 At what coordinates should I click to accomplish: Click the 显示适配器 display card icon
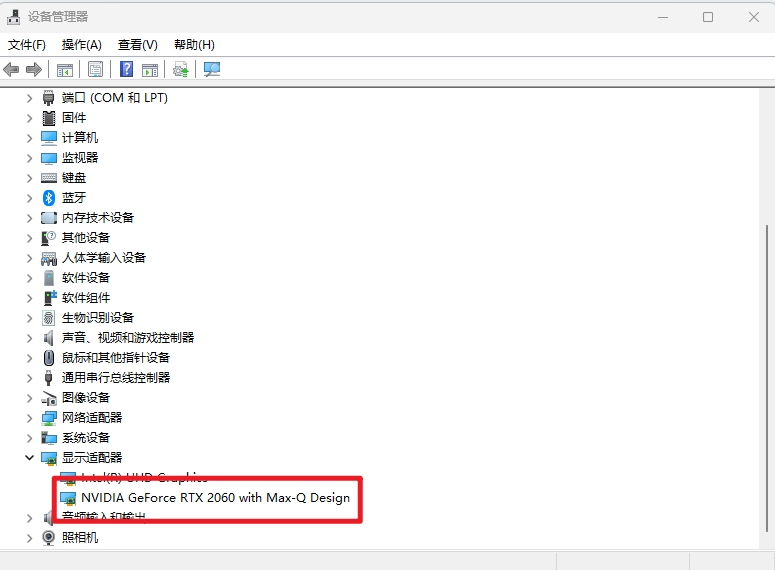tap(48, 458)
